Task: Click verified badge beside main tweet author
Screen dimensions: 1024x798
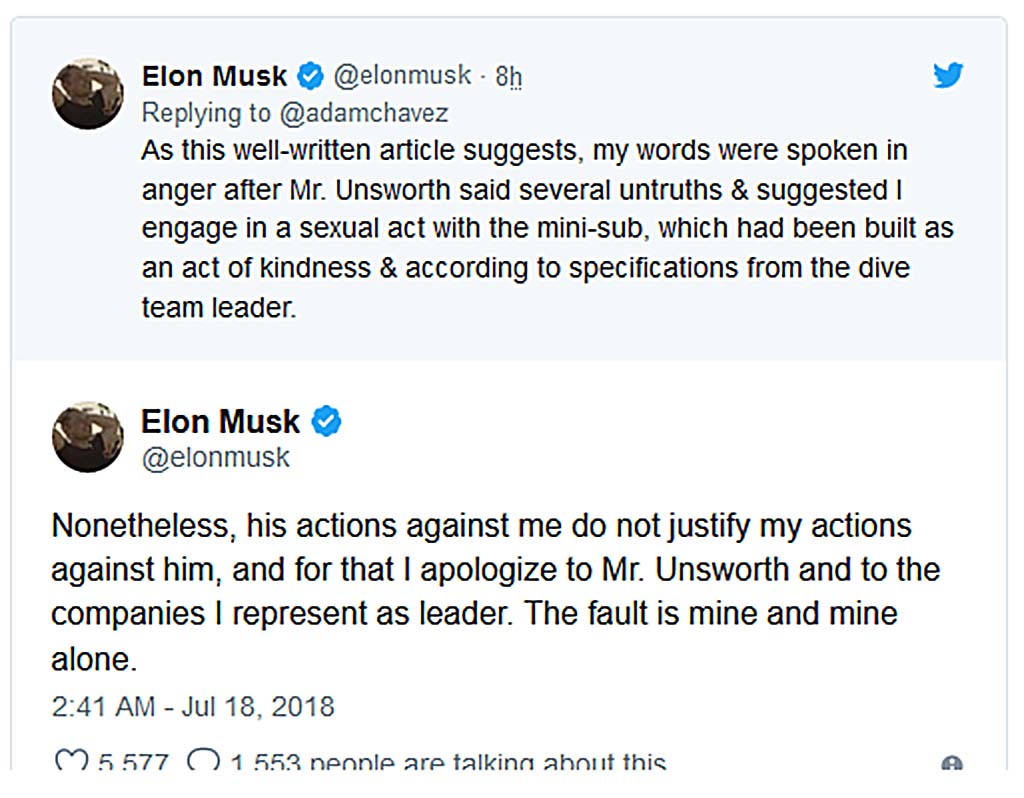Action: pyautogui.click(x=326, y=421)
